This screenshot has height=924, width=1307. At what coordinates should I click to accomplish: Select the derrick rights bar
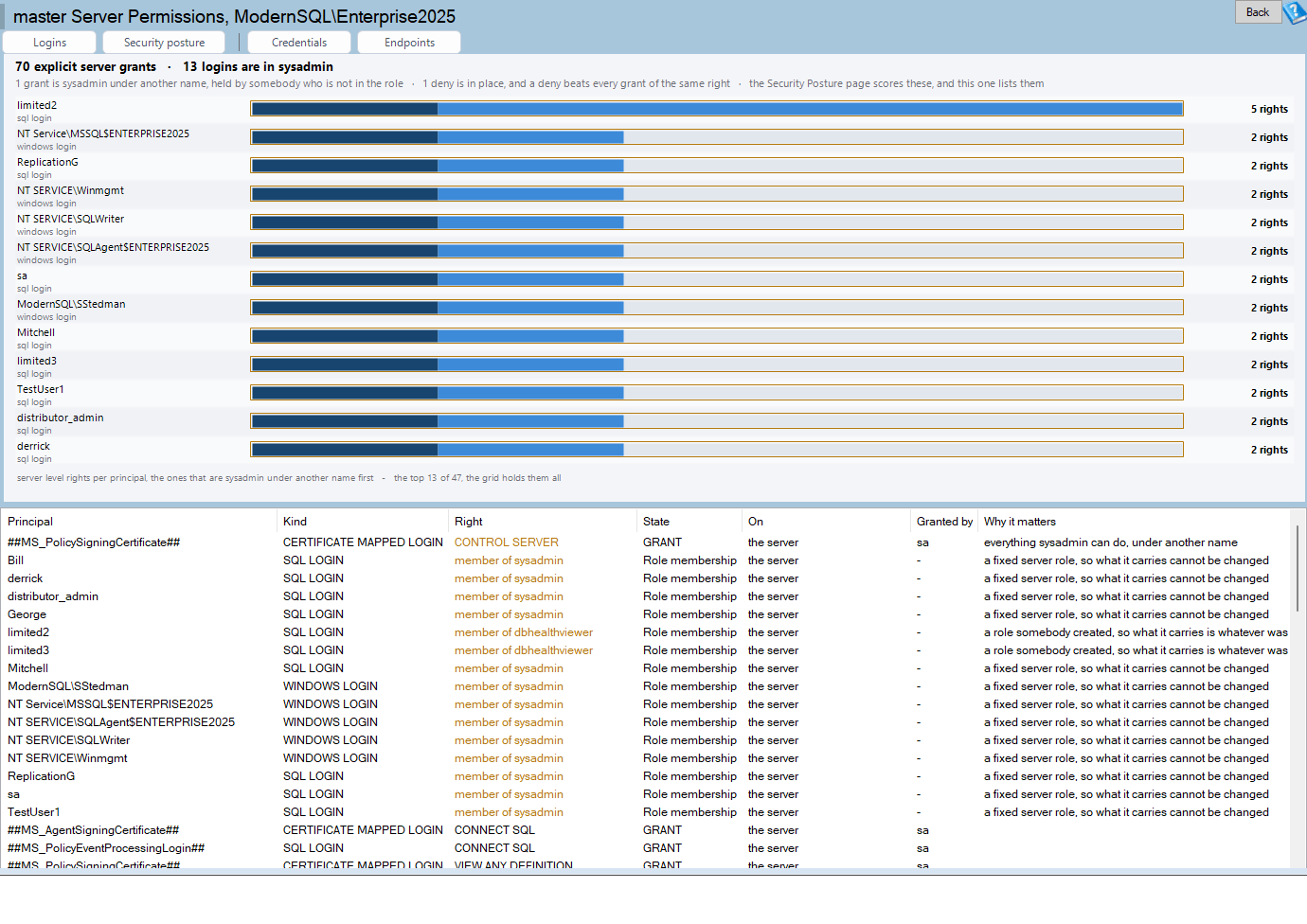717,450
